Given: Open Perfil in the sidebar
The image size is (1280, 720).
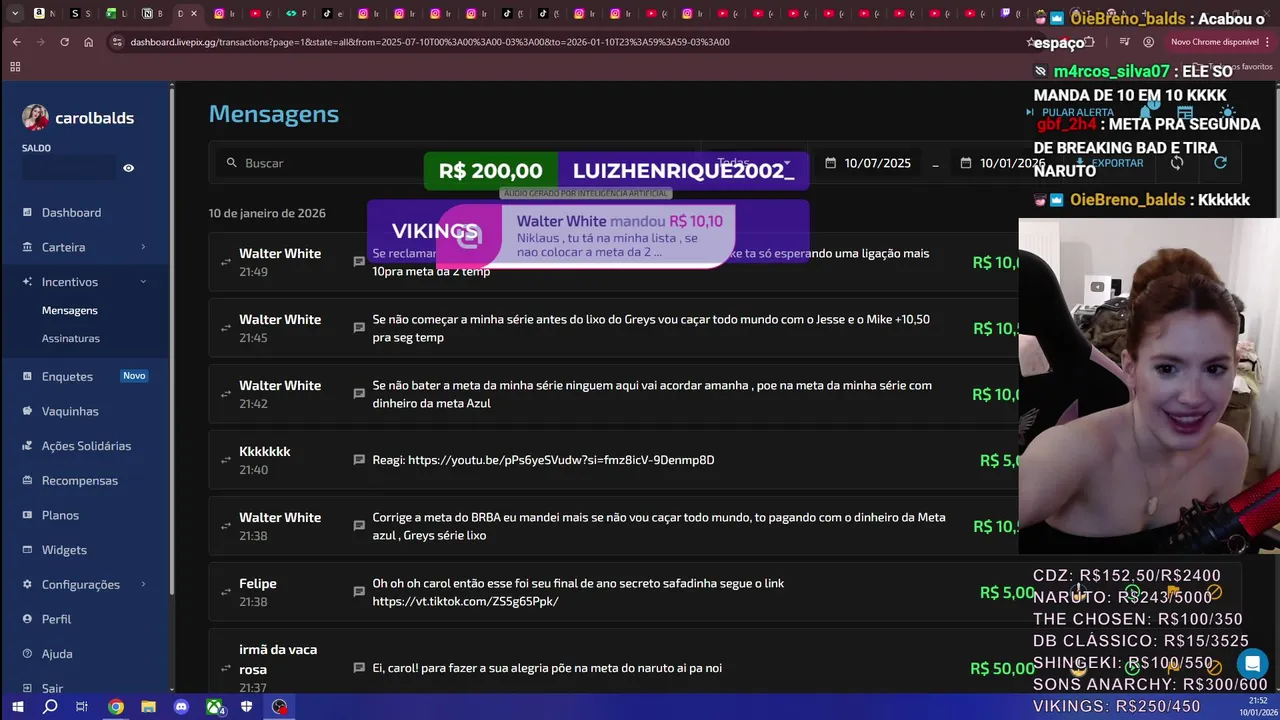Looking at the screenshot, I should [56, 619].
